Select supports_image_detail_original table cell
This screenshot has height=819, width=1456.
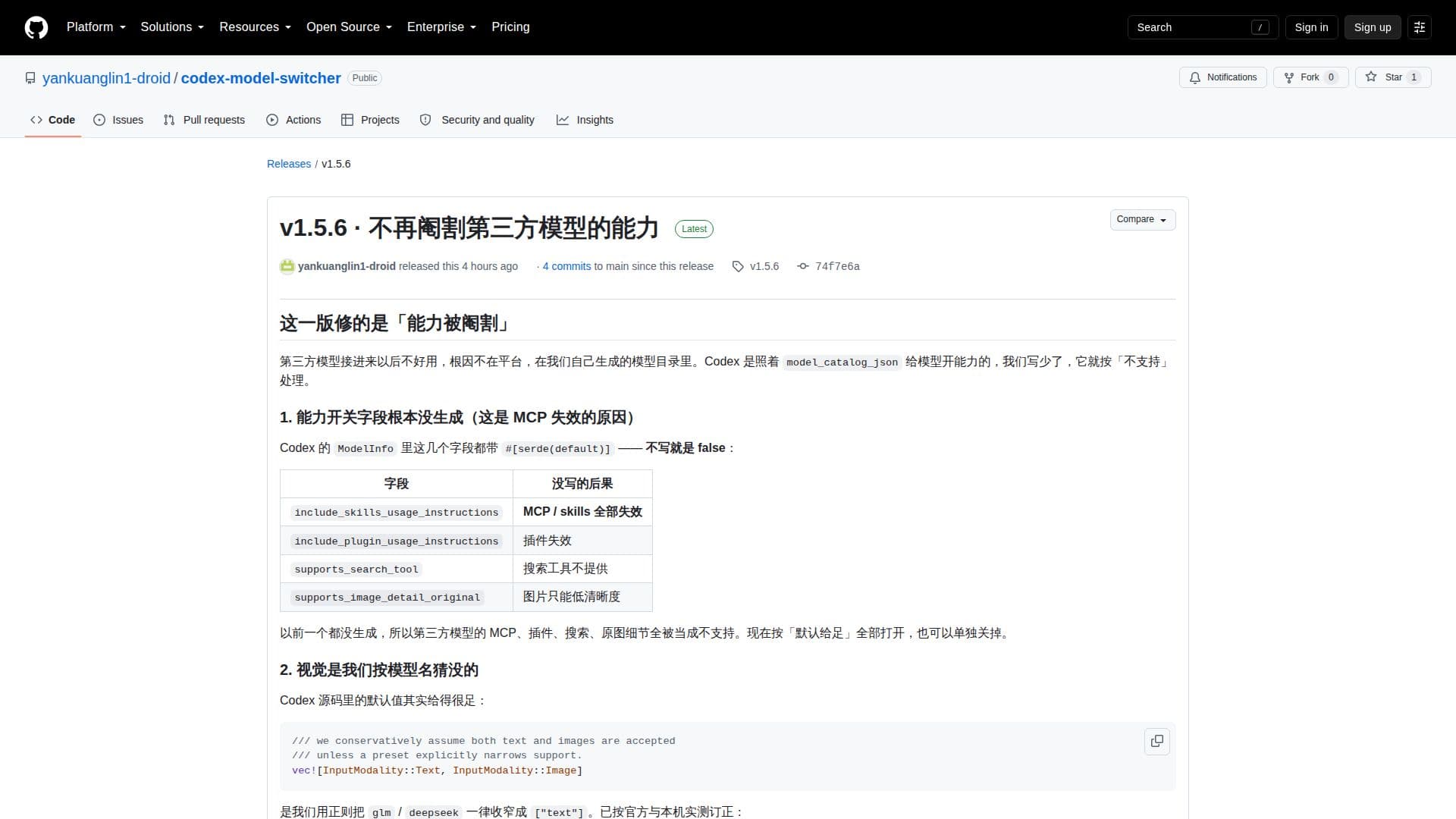pos(397,598)
